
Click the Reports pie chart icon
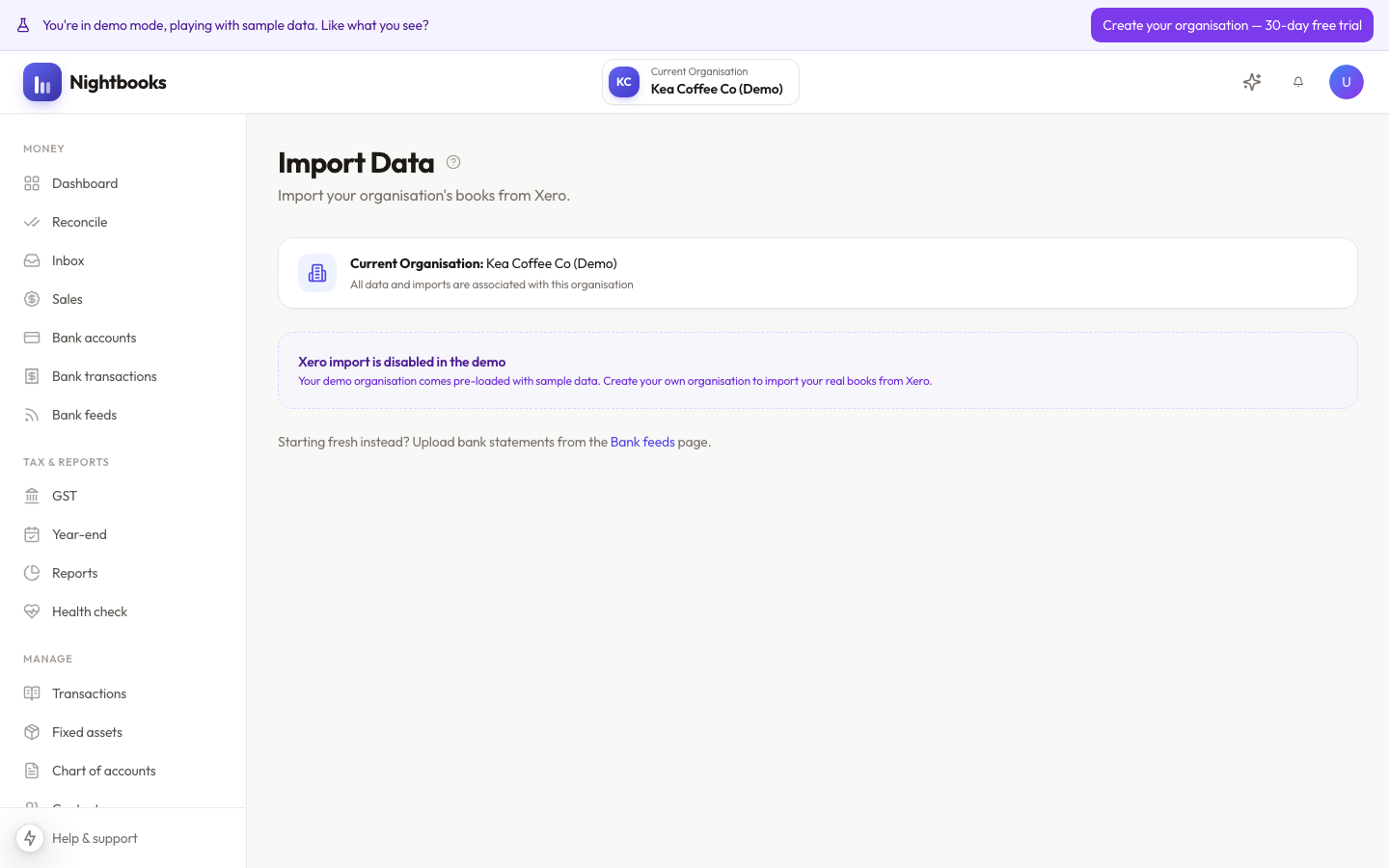click(x=32, y=573)
